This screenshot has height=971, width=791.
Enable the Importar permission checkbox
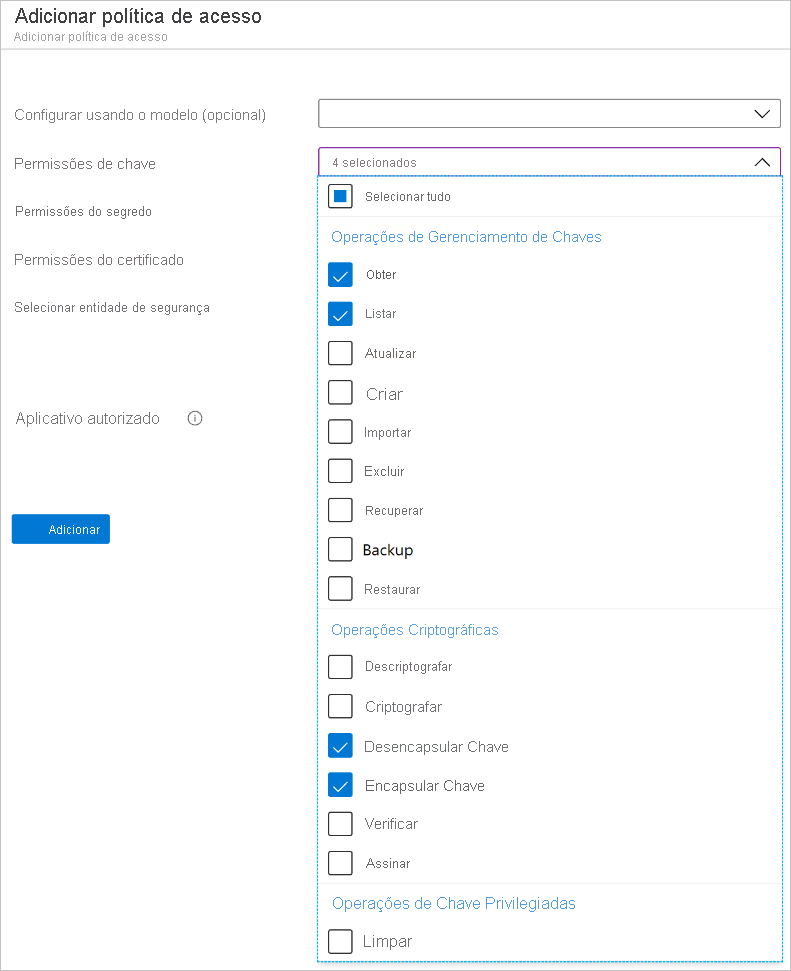[x=340, y=432]
